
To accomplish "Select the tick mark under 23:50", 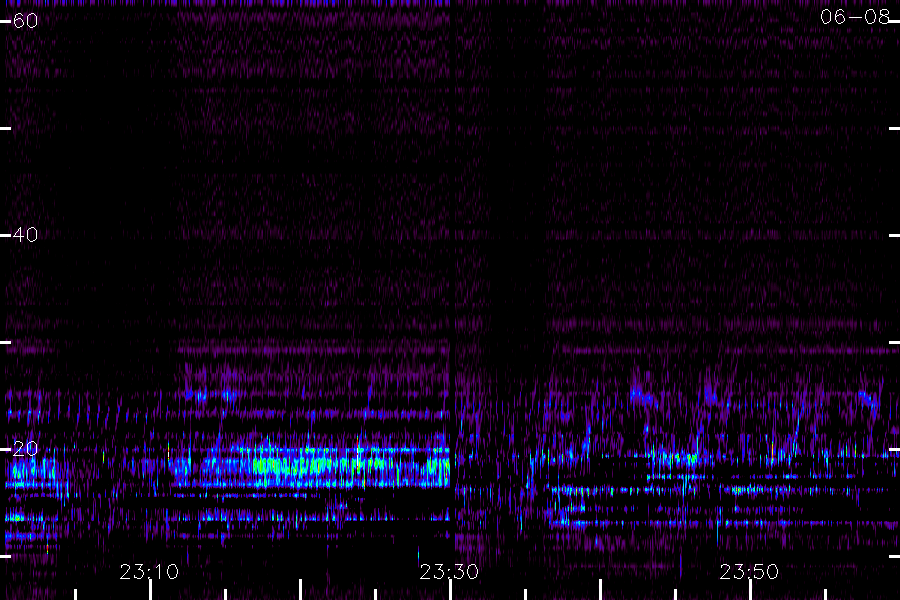I will coord(750,590).
